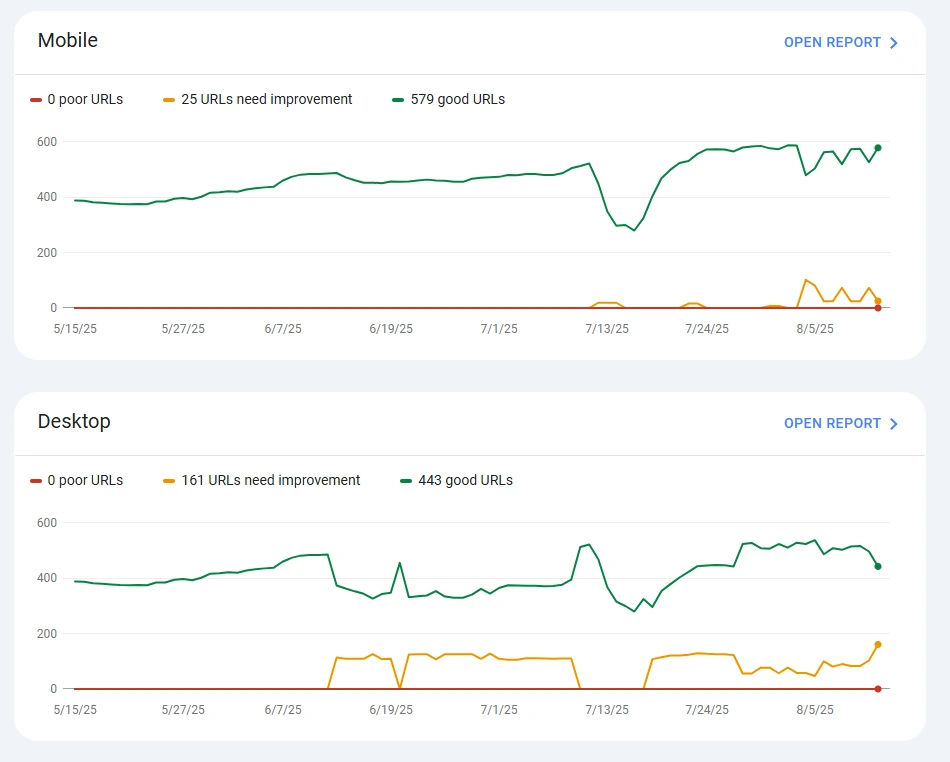Click 400 label on Mobile y-axis

click(x=47, y=197)
